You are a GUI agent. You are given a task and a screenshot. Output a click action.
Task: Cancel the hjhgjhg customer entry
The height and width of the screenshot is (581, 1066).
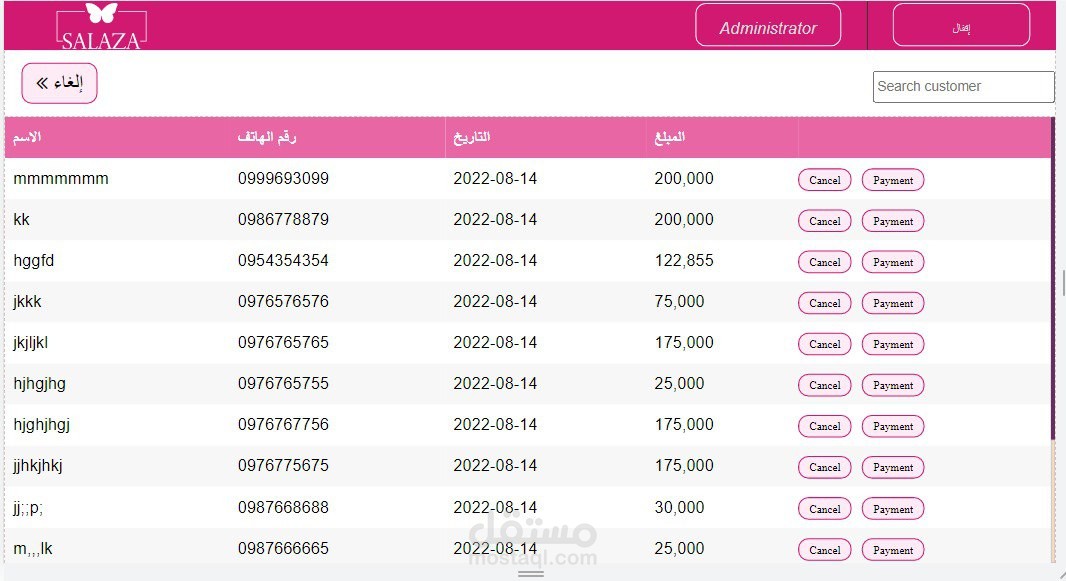pos(825,385)
